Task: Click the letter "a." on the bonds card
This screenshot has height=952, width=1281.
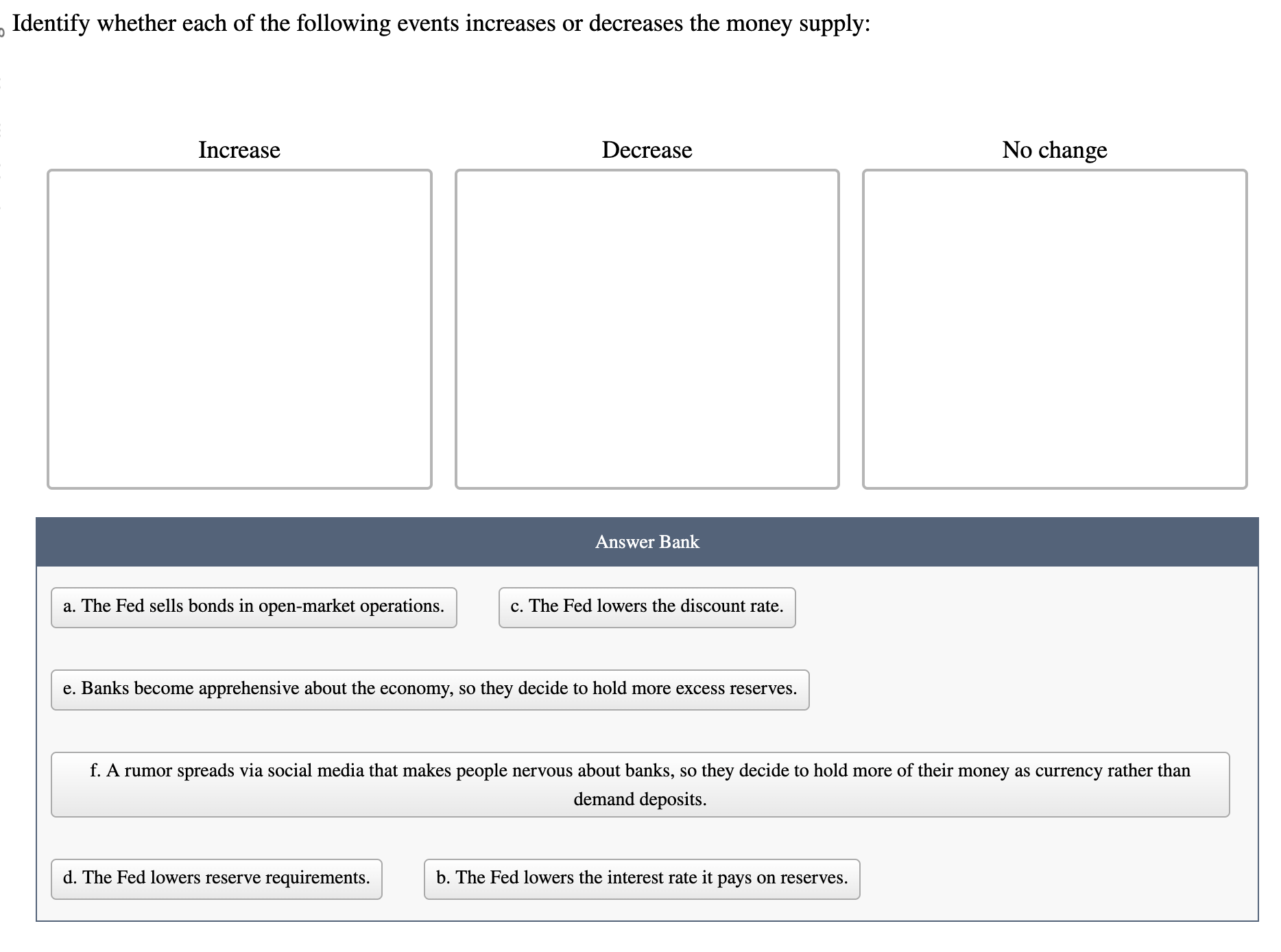Action: tap(70, 606)
